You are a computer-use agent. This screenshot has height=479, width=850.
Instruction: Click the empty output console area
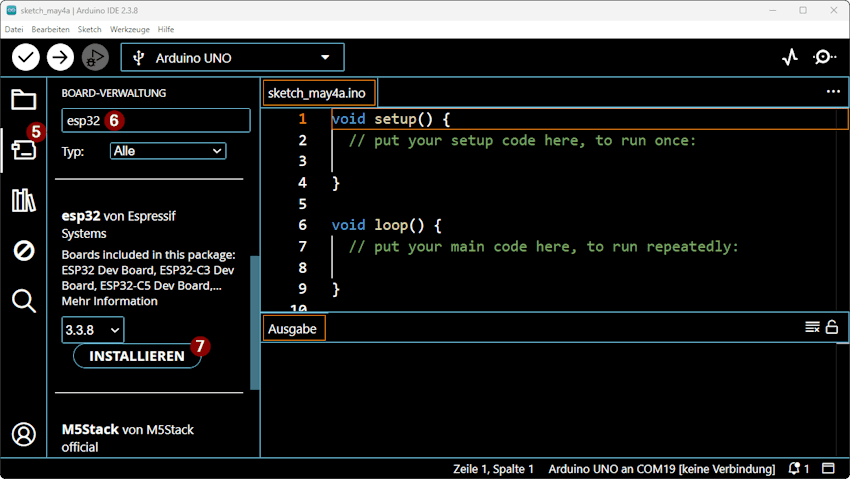(553, 400)
